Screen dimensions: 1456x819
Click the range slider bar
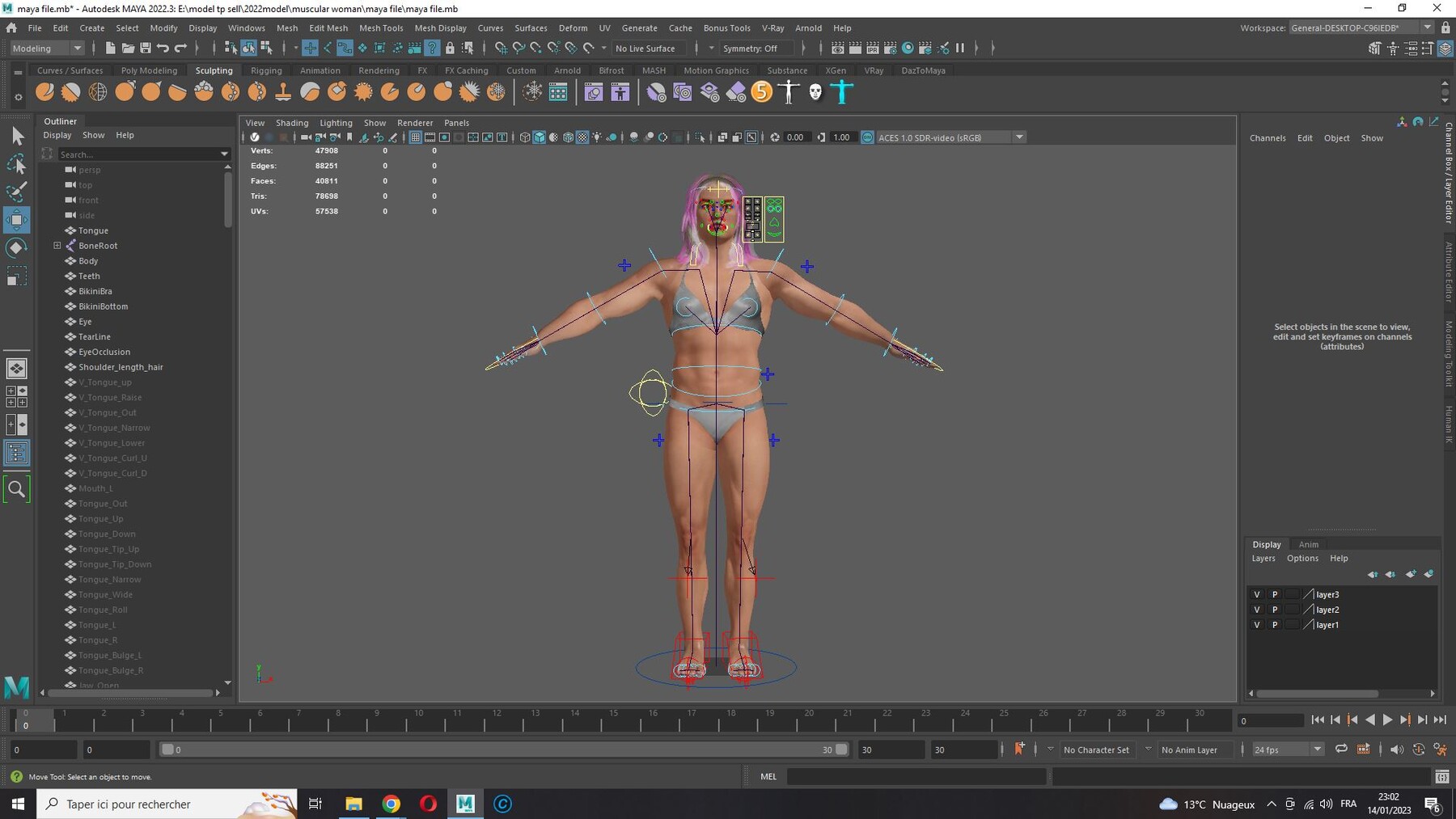(x=504, y=749)
